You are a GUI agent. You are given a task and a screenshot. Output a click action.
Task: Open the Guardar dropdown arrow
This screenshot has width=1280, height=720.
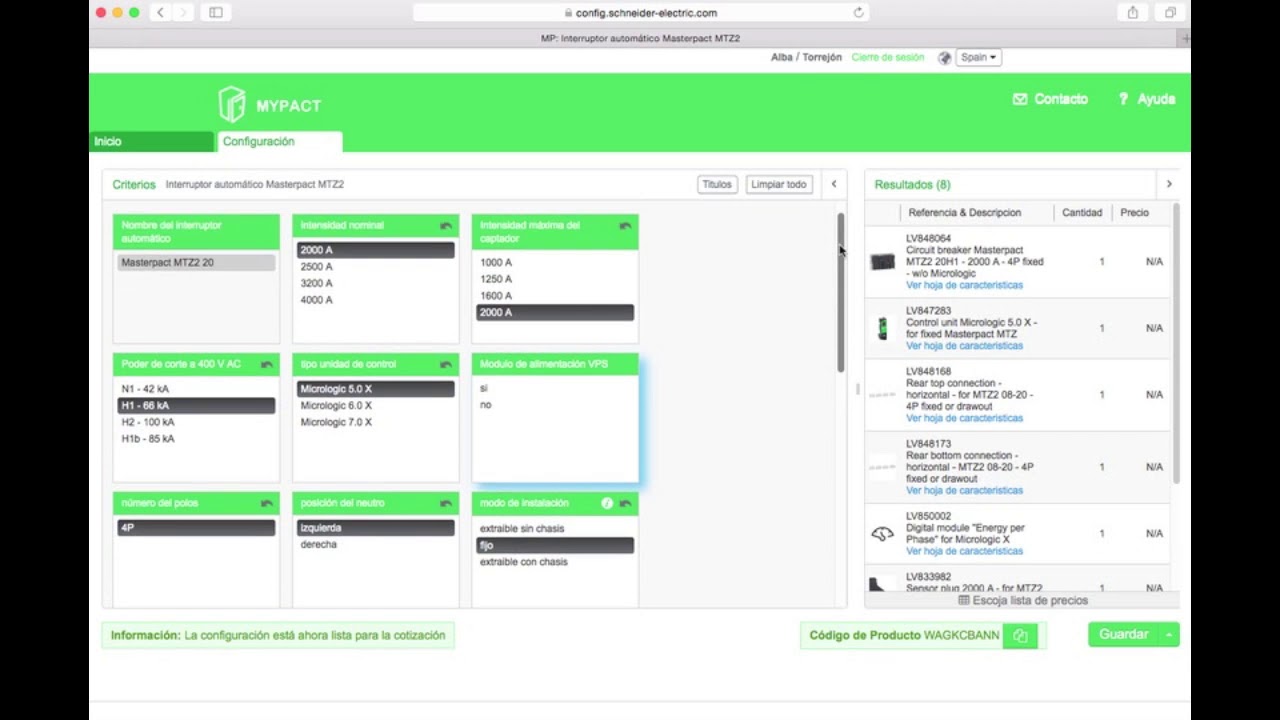[x=1169, y=635]
